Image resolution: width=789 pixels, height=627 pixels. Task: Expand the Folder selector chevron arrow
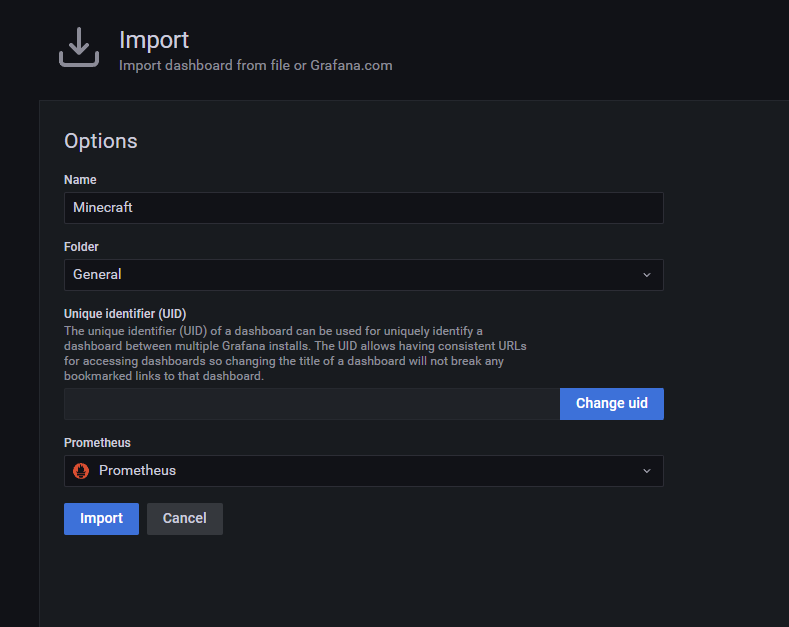[646, 275]
